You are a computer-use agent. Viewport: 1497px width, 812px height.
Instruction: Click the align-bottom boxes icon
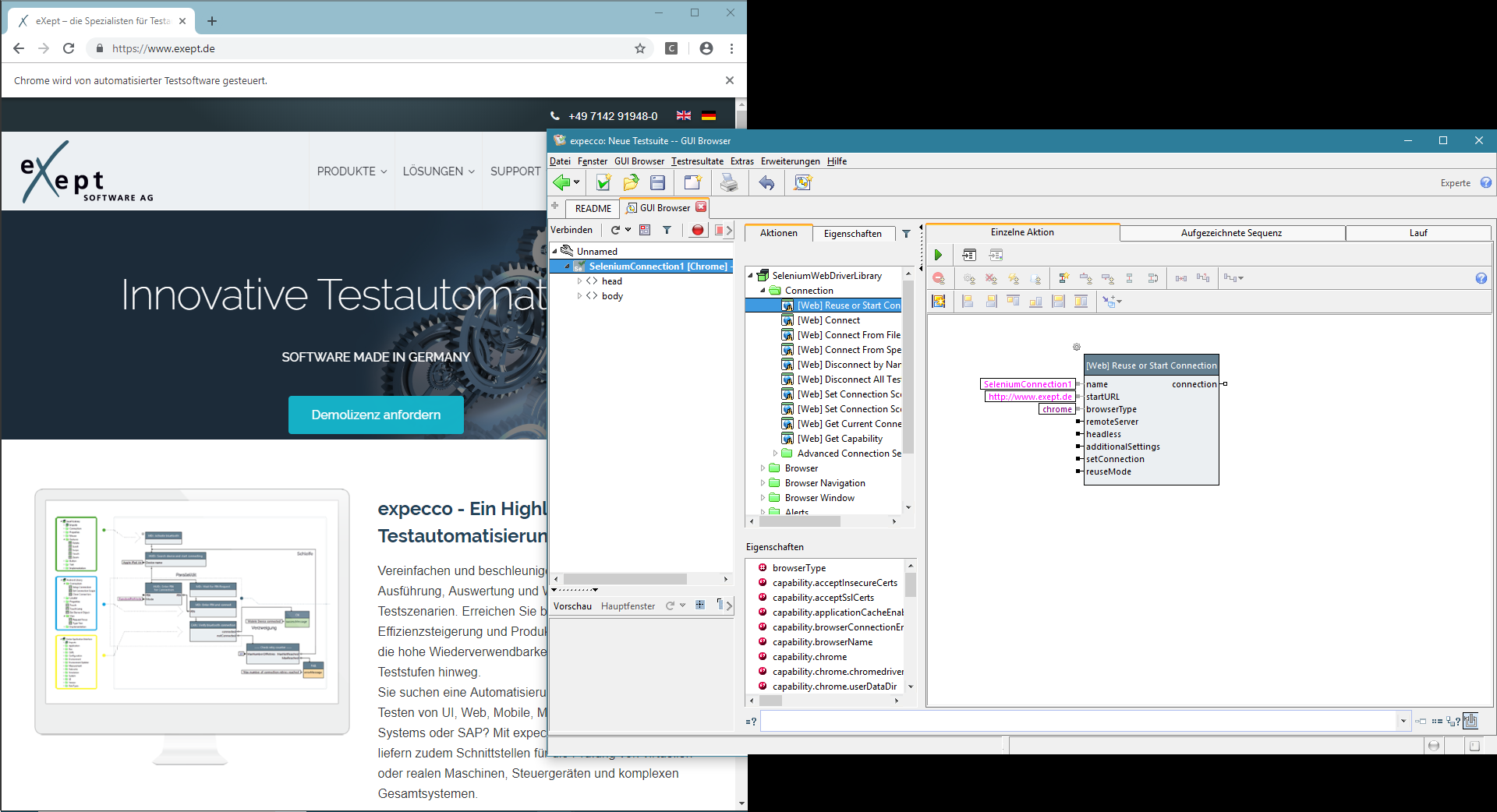1035,302
